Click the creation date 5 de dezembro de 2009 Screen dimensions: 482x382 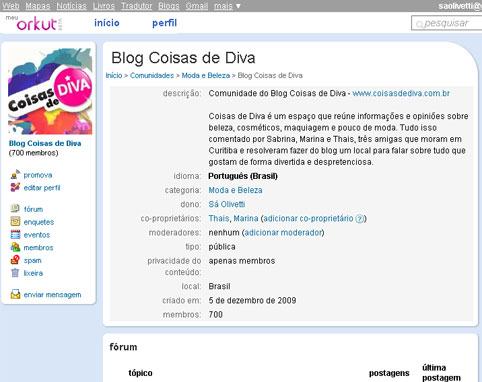click(252, 300)
